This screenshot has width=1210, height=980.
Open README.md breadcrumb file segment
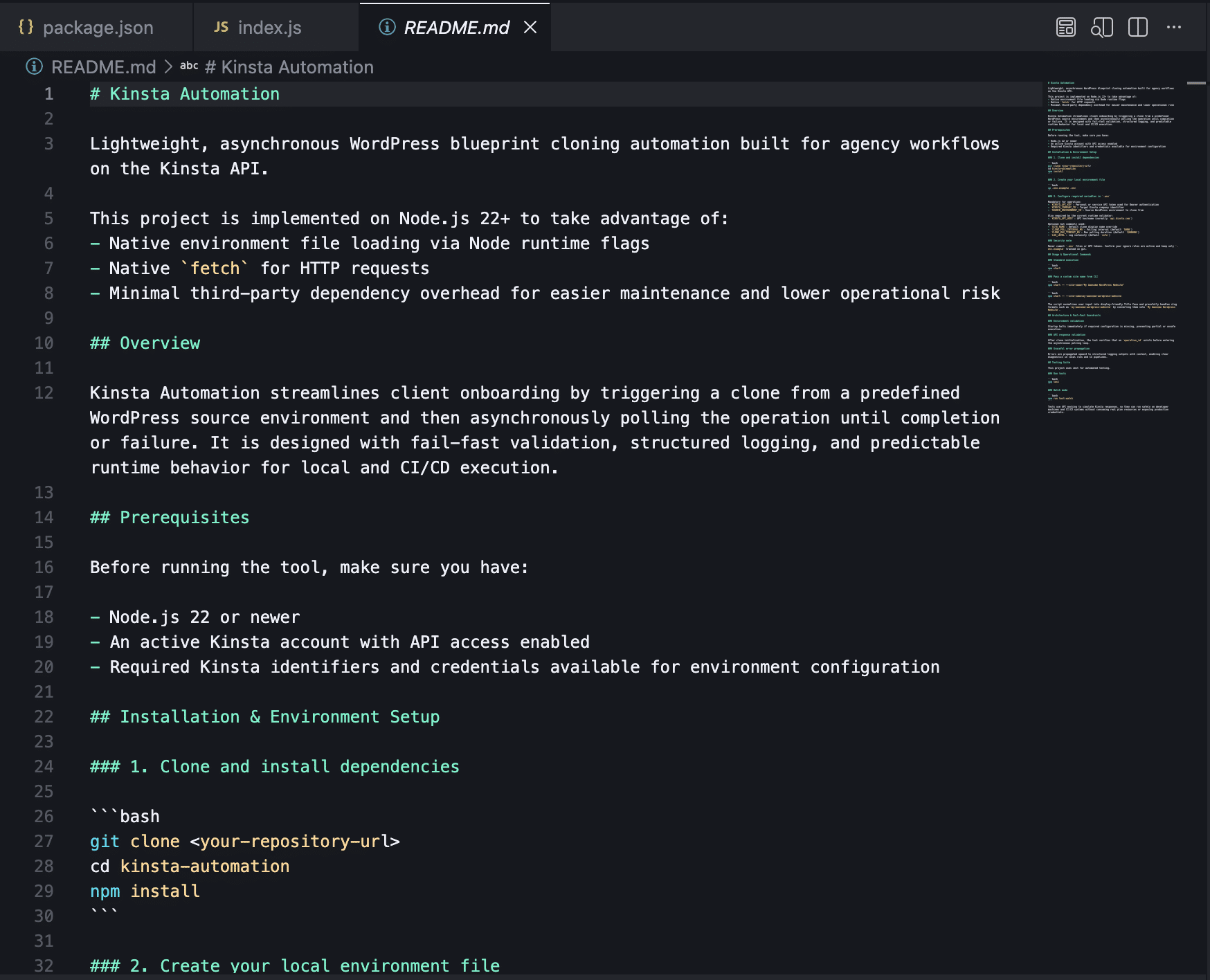tap(104, 67)
